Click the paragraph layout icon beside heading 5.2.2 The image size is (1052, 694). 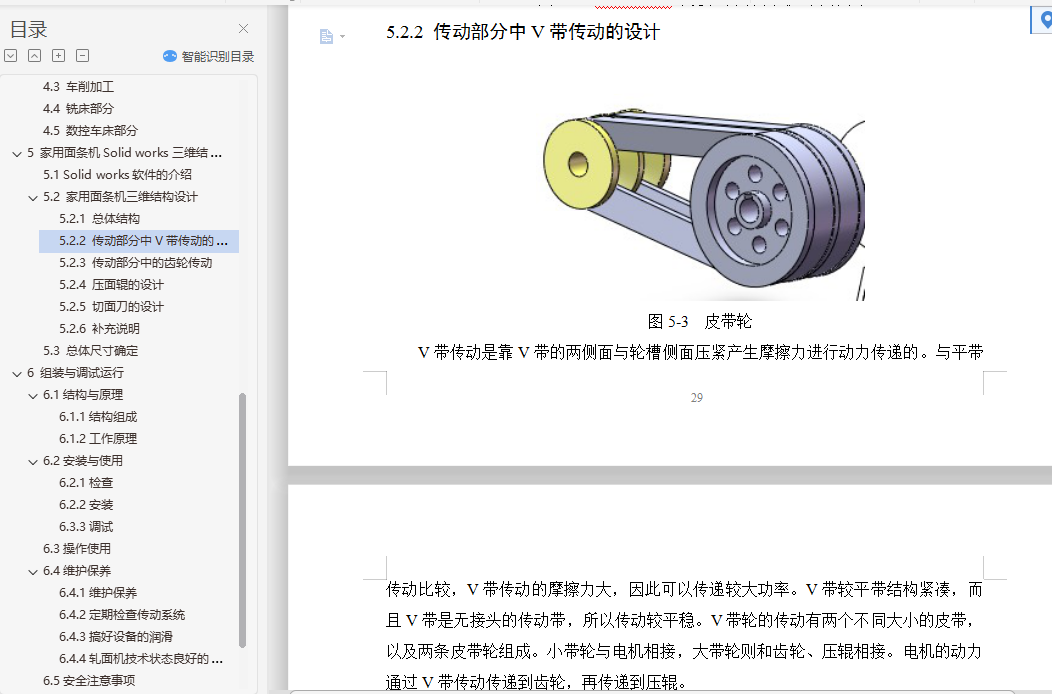(x=326, y=36)
